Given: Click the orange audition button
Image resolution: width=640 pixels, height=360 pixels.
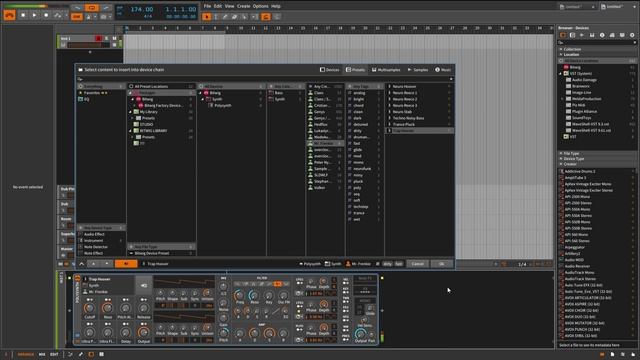Looking at the screenshot, I should click(126, 264).
